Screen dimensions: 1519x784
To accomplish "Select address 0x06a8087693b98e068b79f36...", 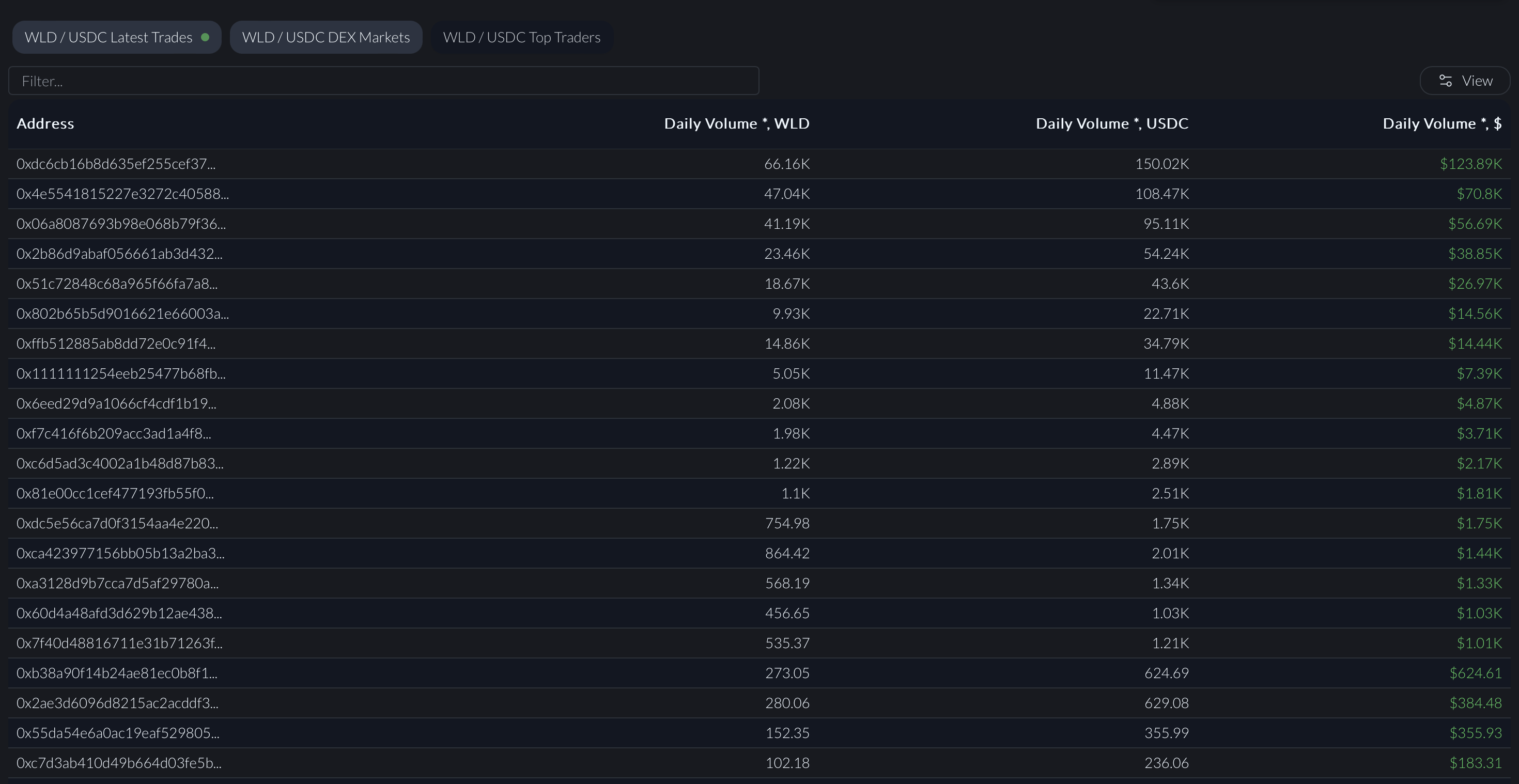I will (x=121, y=224).
